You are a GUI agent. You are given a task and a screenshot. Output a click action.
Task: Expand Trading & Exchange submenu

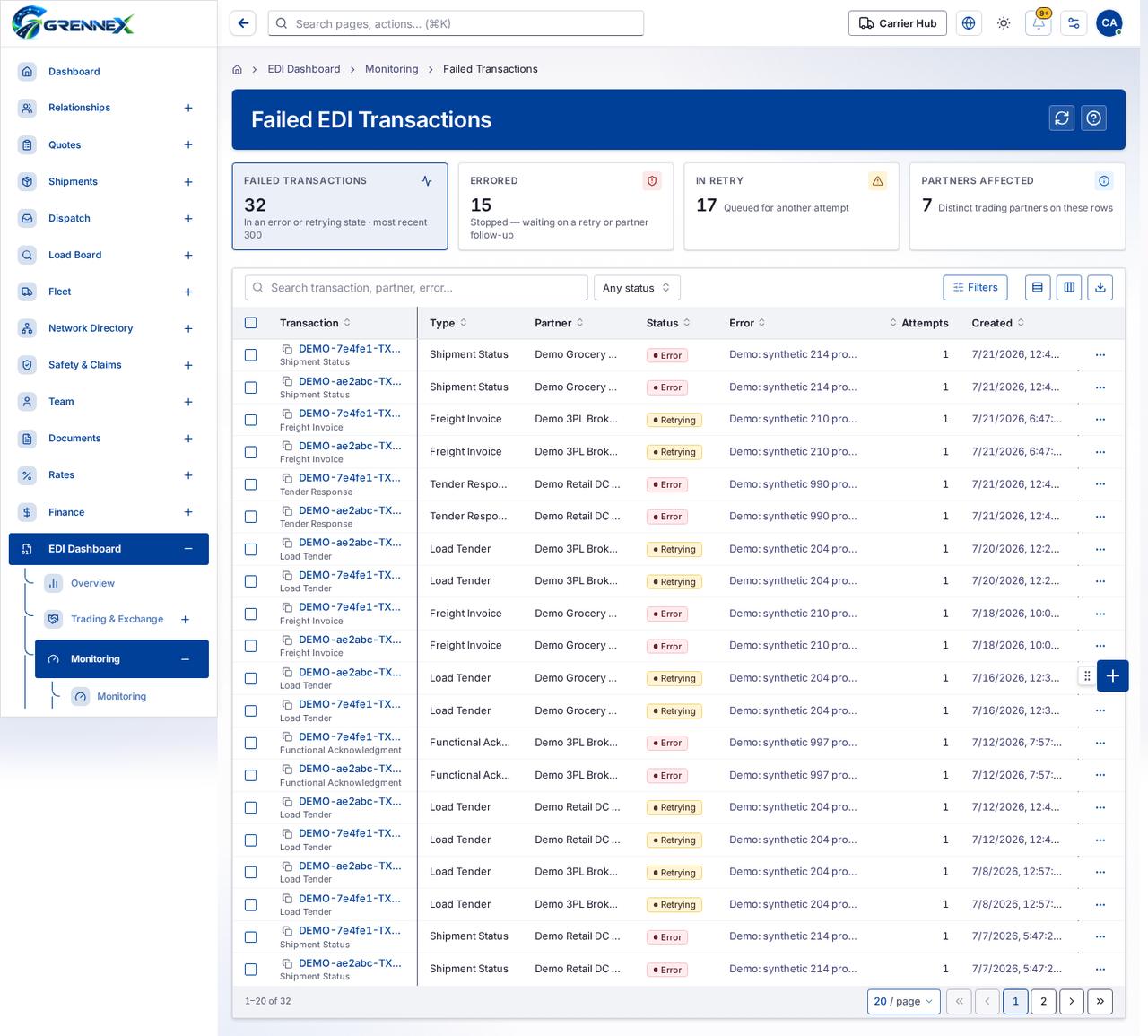point(185,619)
